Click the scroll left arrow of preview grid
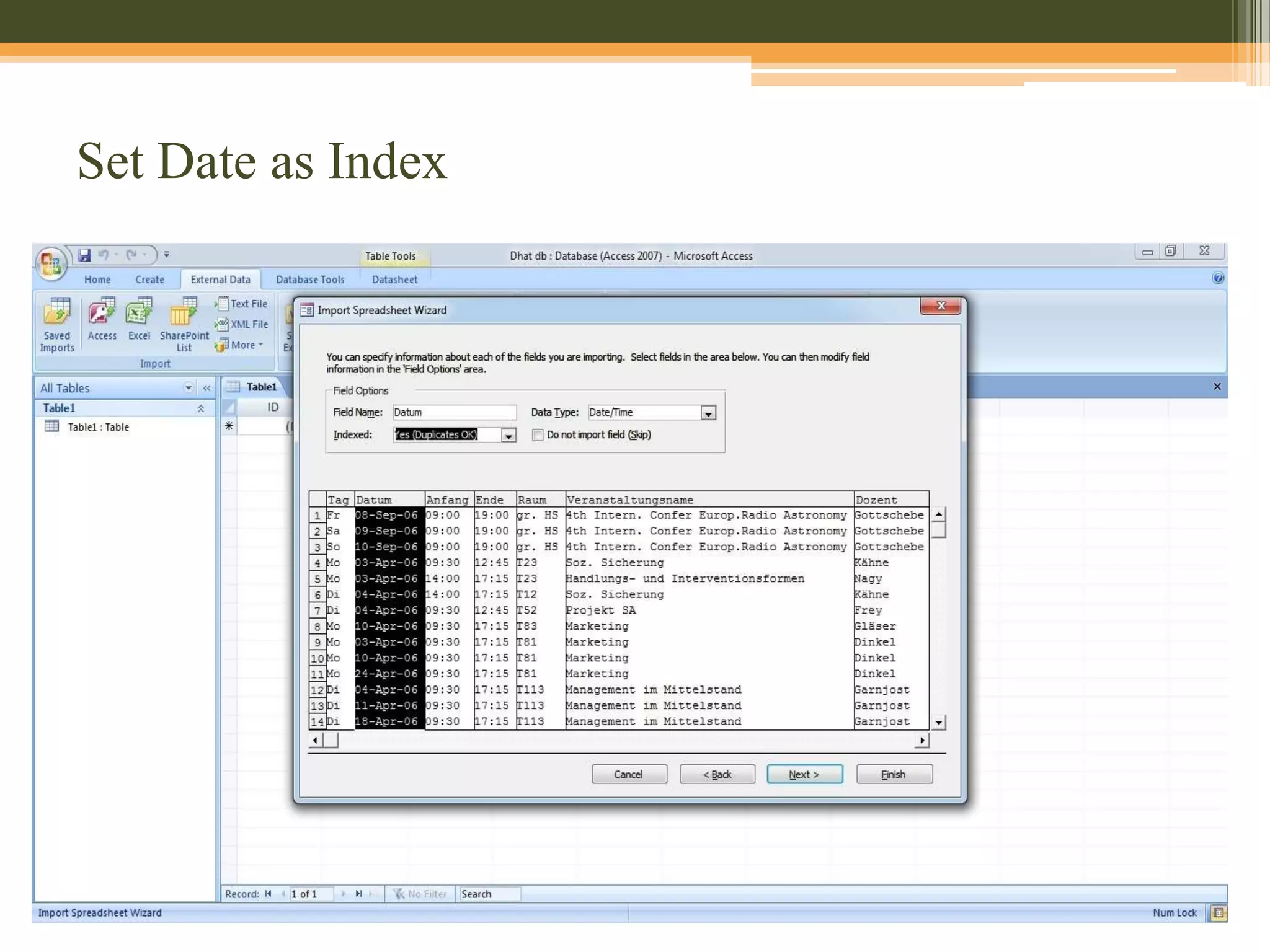1270x952 pixels. [316, 740]
